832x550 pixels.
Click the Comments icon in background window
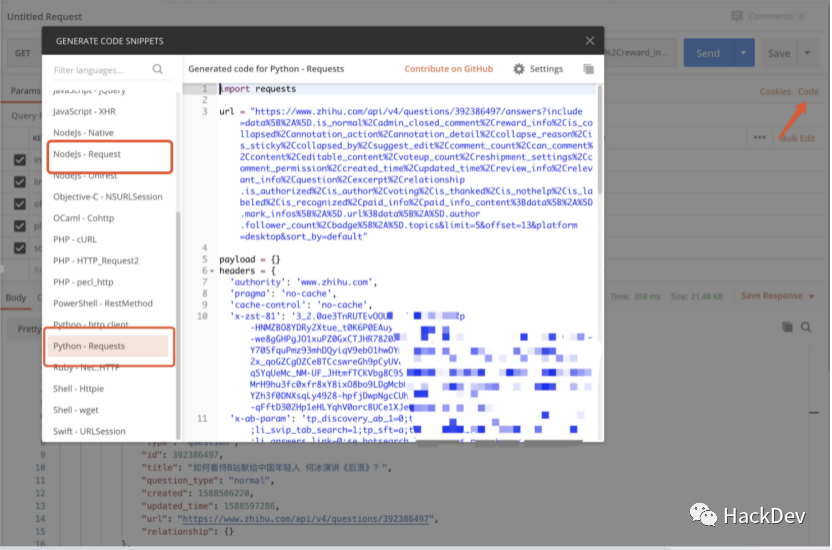[x=737, y=16]
